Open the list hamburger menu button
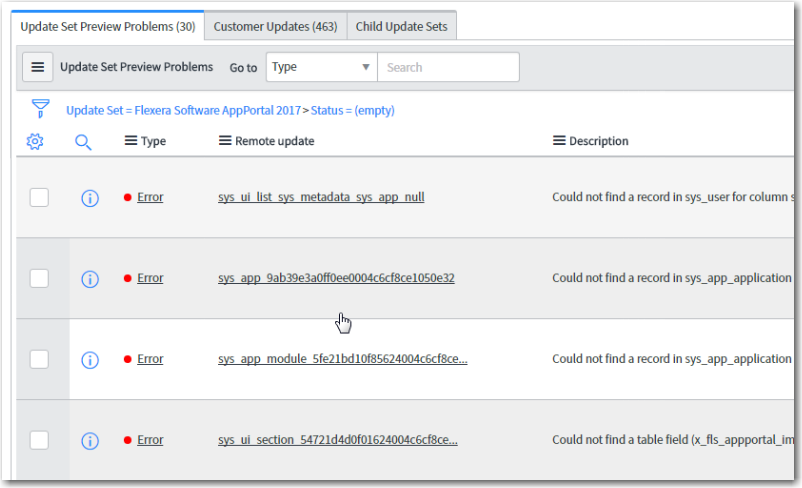802x488 pixels. tap(38, 67)
